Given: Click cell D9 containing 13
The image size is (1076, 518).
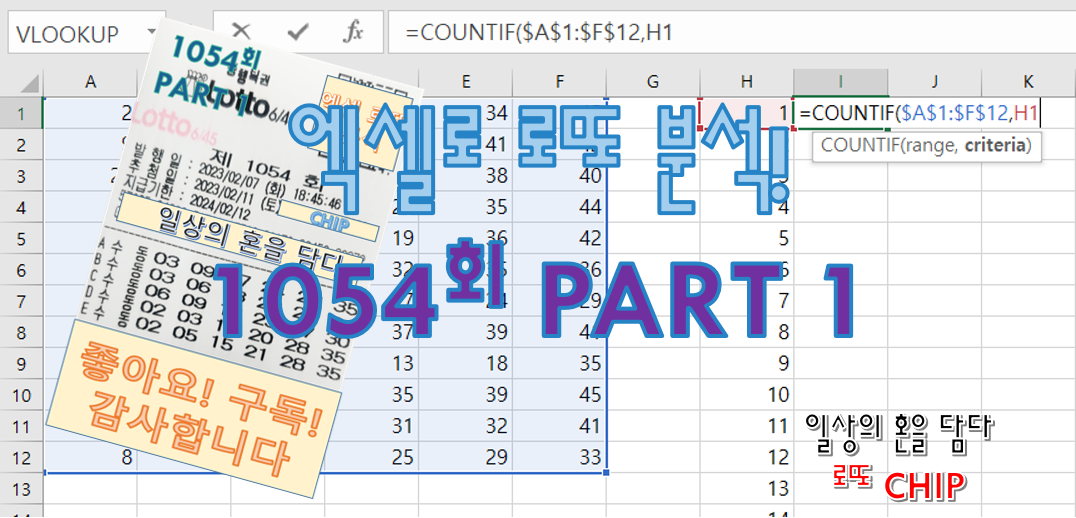Looking at the screenshot, I should pos(372,364).
